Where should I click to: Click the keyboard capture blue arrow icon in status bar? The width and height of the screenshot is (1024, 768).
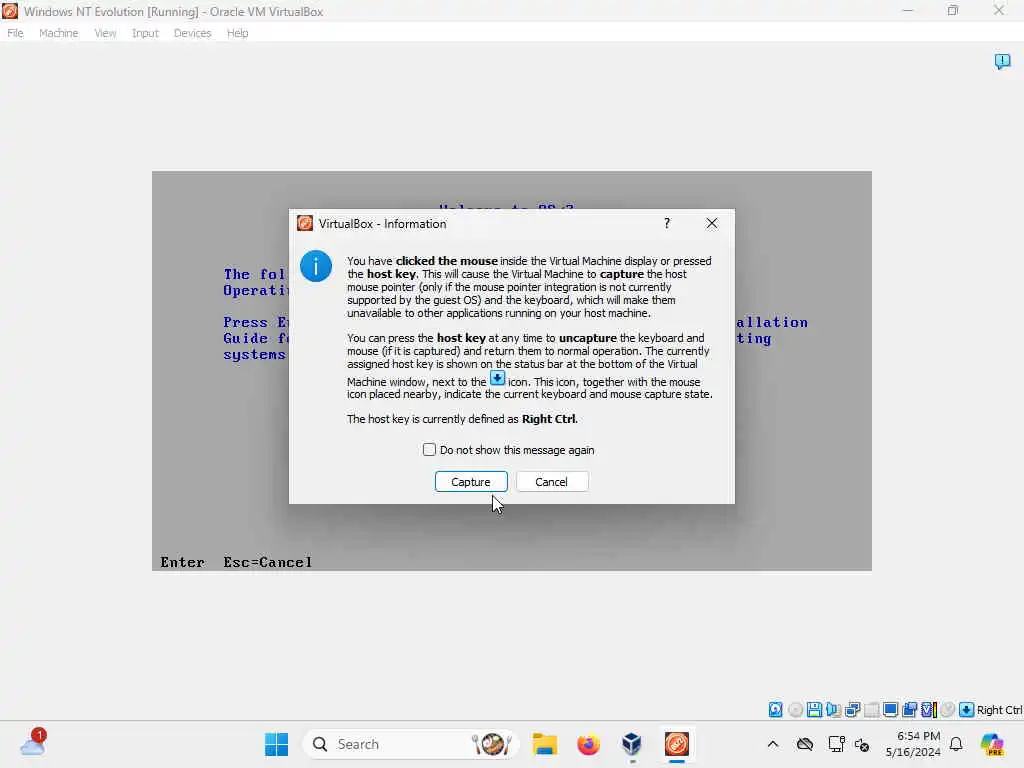pyautogui.click(x=967, y=710)
